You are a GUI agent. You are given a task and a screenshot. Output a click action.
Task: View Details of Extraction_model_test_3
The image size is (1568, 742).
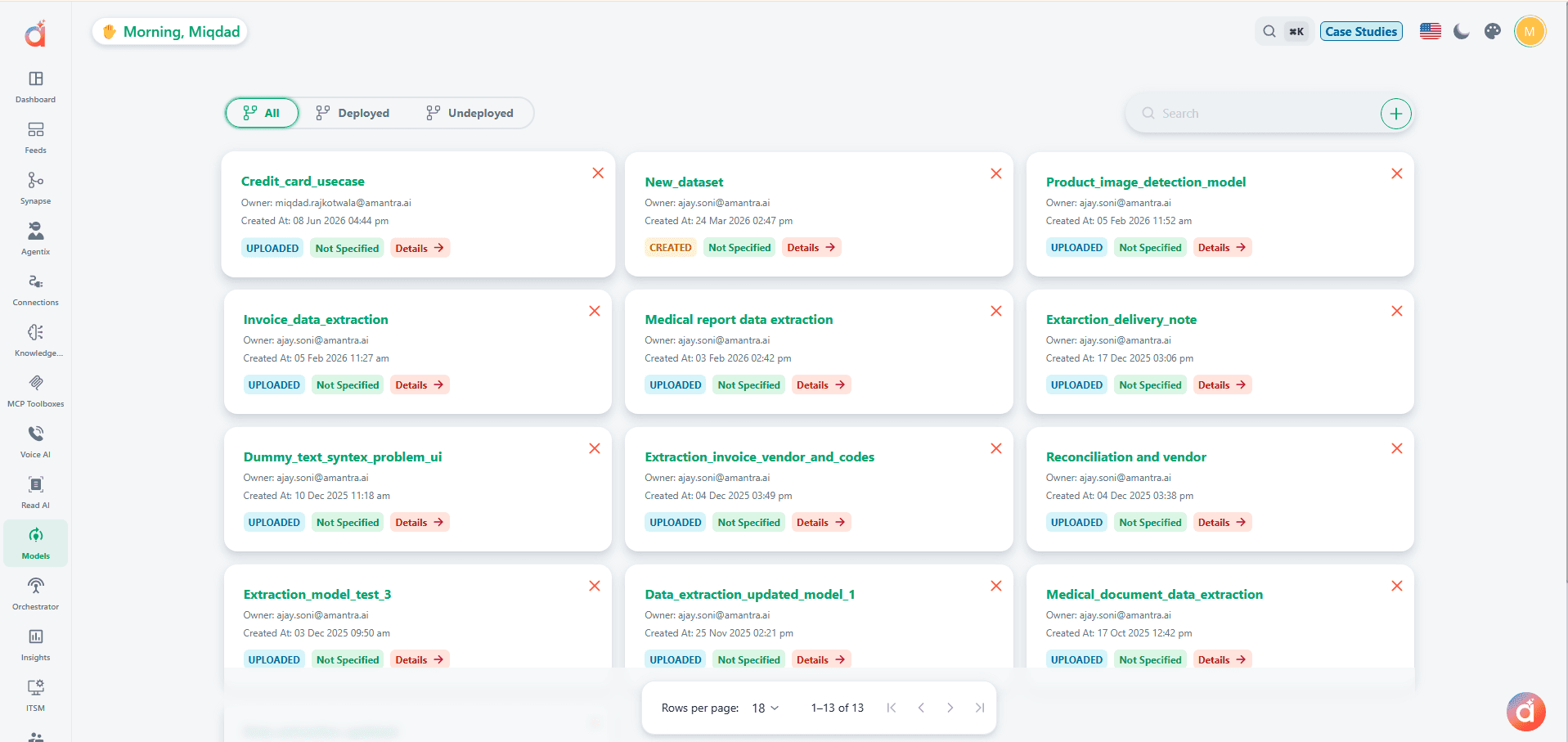(420, 659)
